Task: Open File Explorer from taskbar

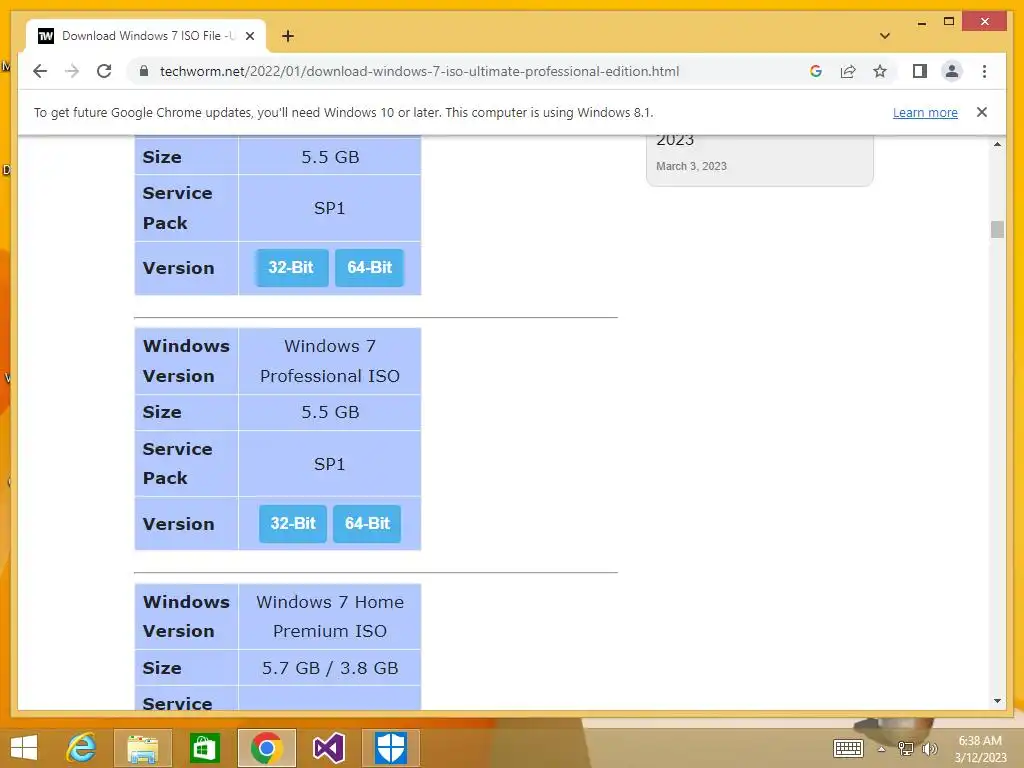Action: (x=142, y=748)
